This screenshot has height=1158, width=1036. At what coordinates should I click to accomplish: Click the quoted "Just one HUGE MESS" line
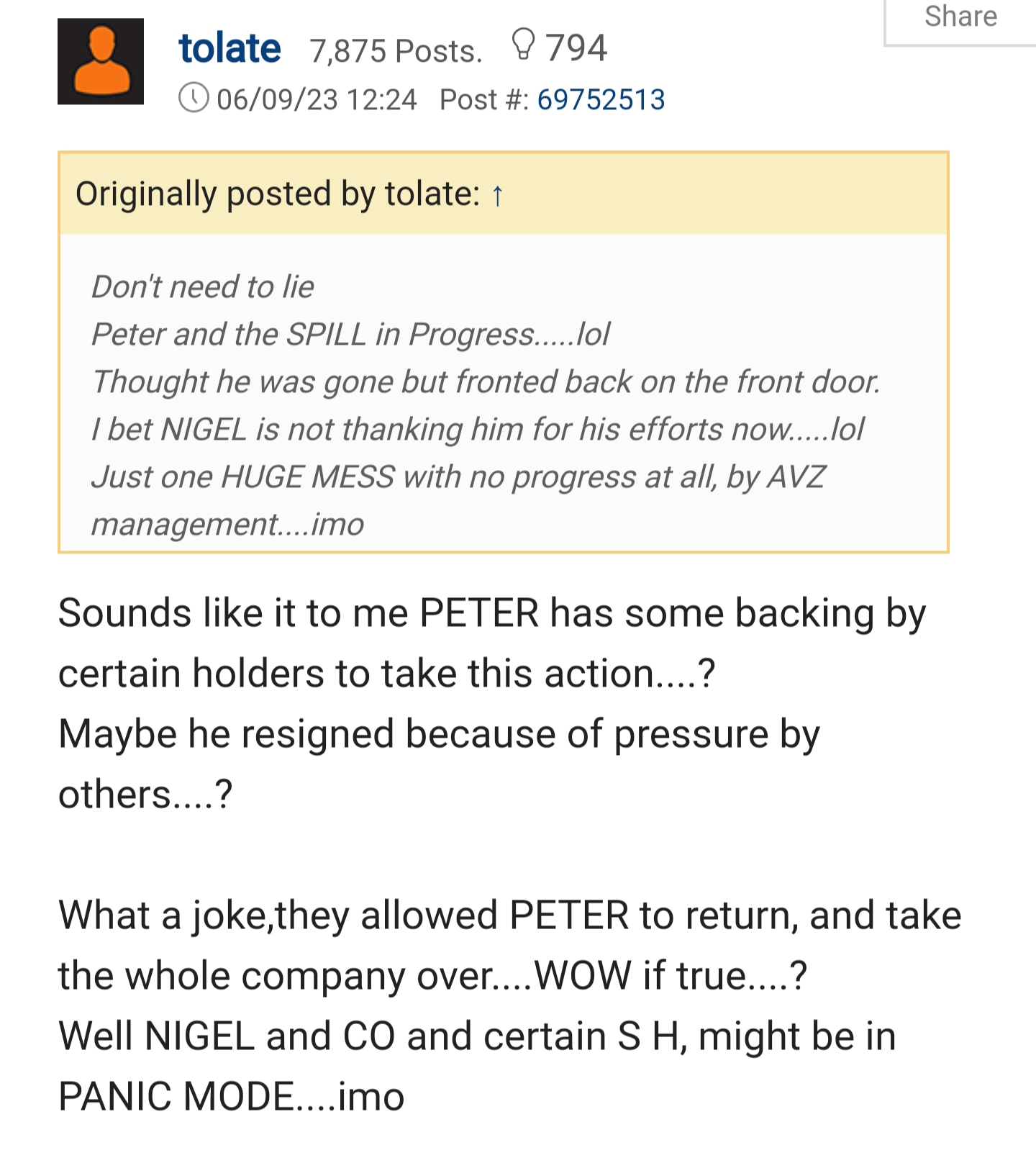pyautogui.click(x=458, y=476)
